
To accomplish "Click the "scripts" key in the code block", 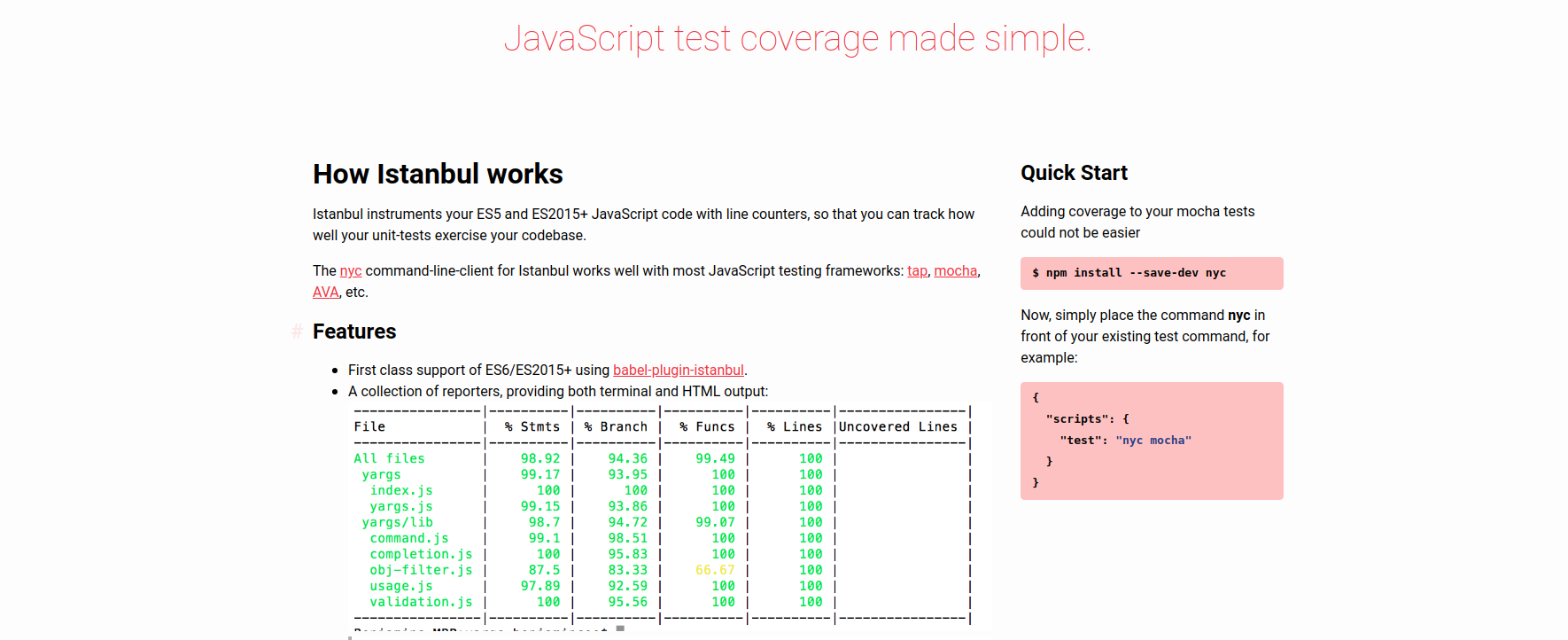I will [1077, 419].
